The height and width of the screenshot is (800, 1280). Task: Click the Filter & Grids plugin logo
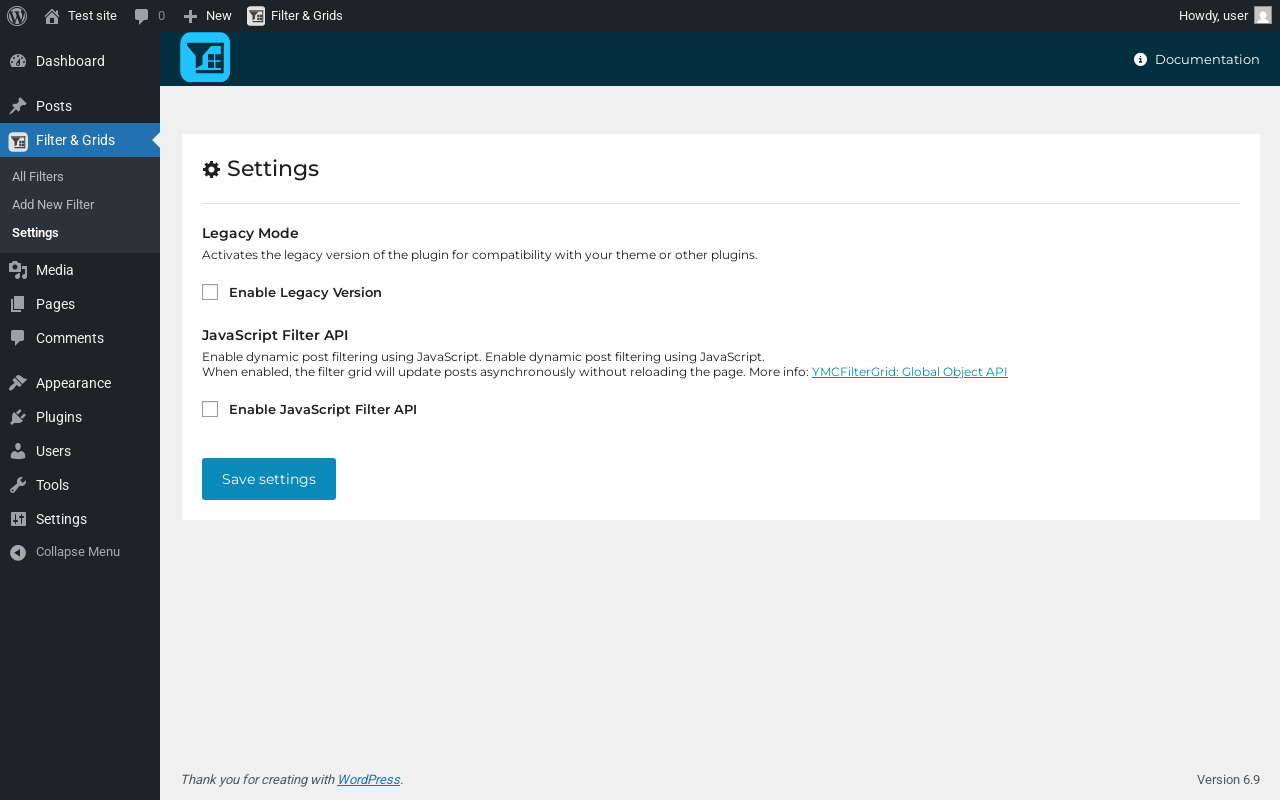[205, 57]
